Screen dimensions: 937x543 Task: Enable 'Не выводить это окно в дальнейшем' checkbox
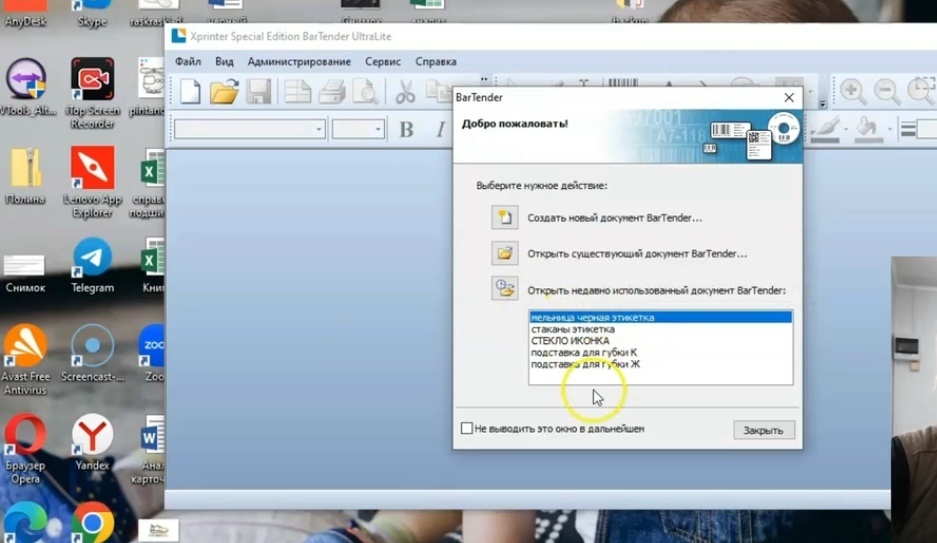coord(467,428)
